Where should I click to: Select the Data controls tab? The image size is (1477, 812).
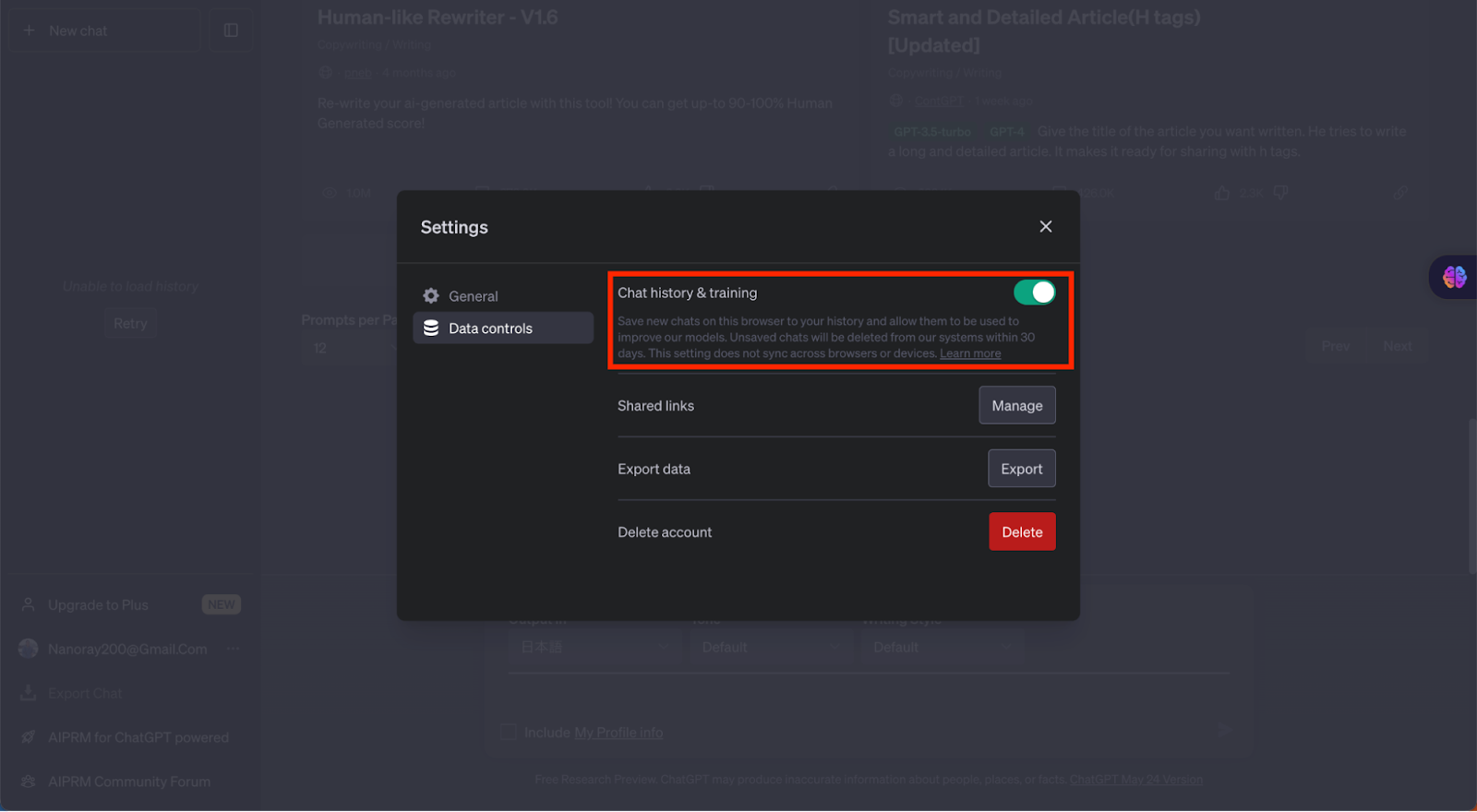coord(503,328)
